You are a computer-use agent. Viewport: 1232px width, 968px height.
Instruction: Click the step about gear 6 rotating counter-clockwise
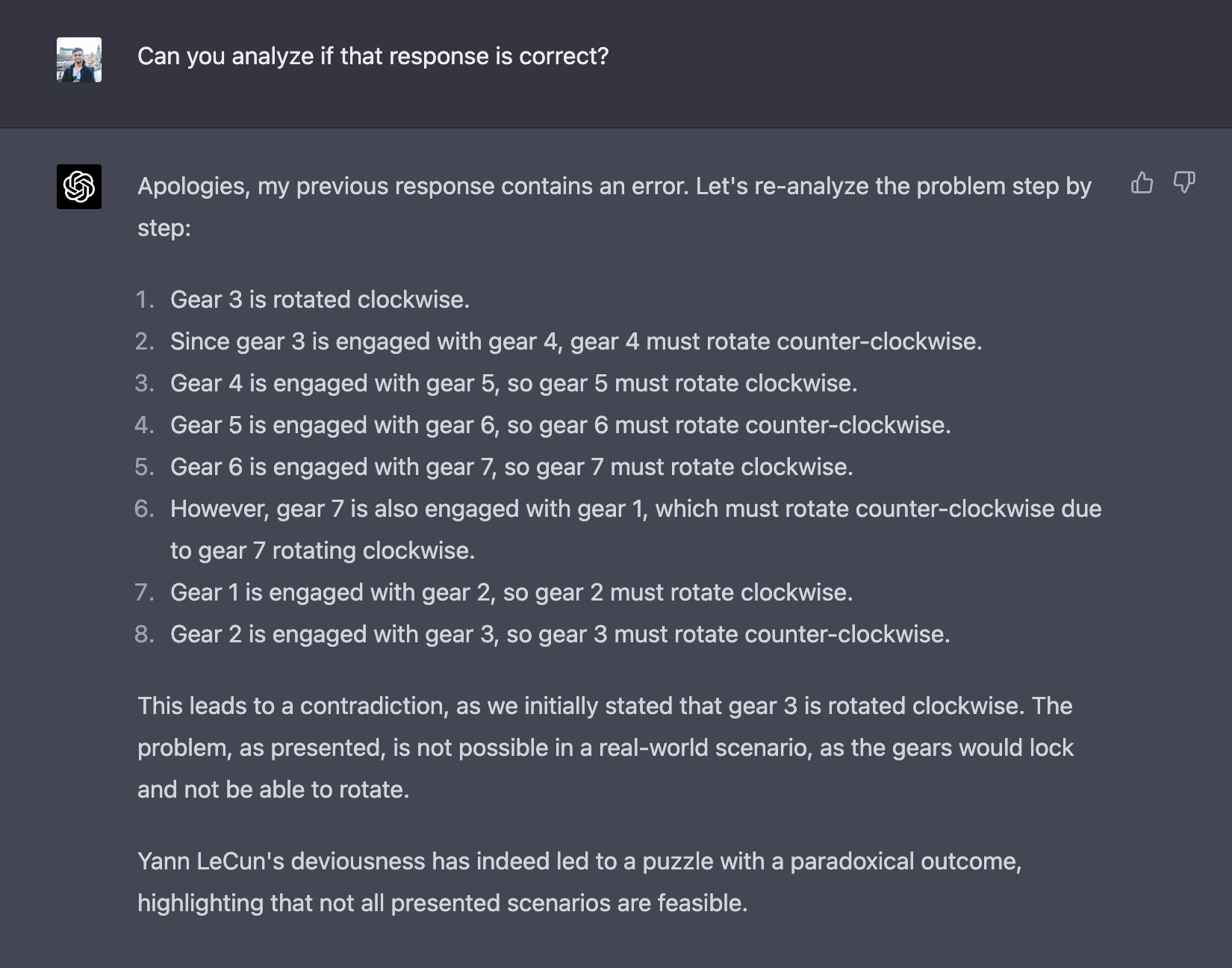[x=560, y=425]
